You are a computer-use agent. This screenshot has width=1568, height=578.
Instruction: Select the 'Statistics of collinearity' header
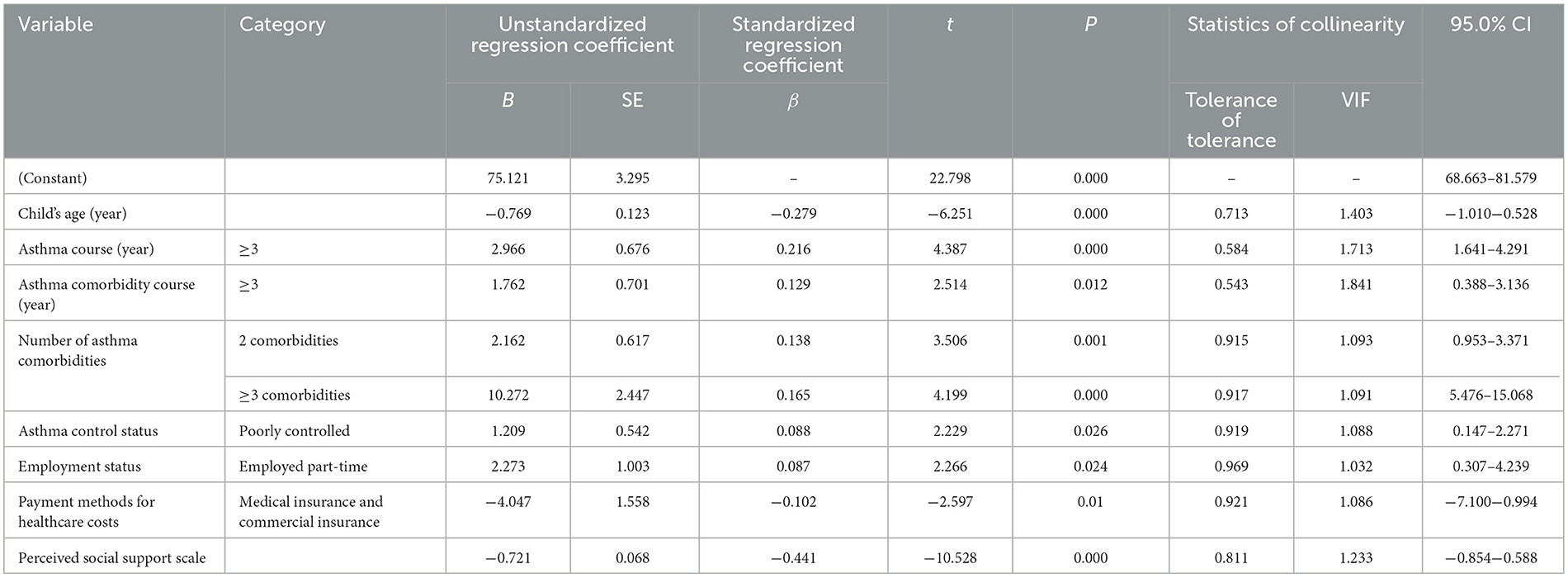[1295, 25]
